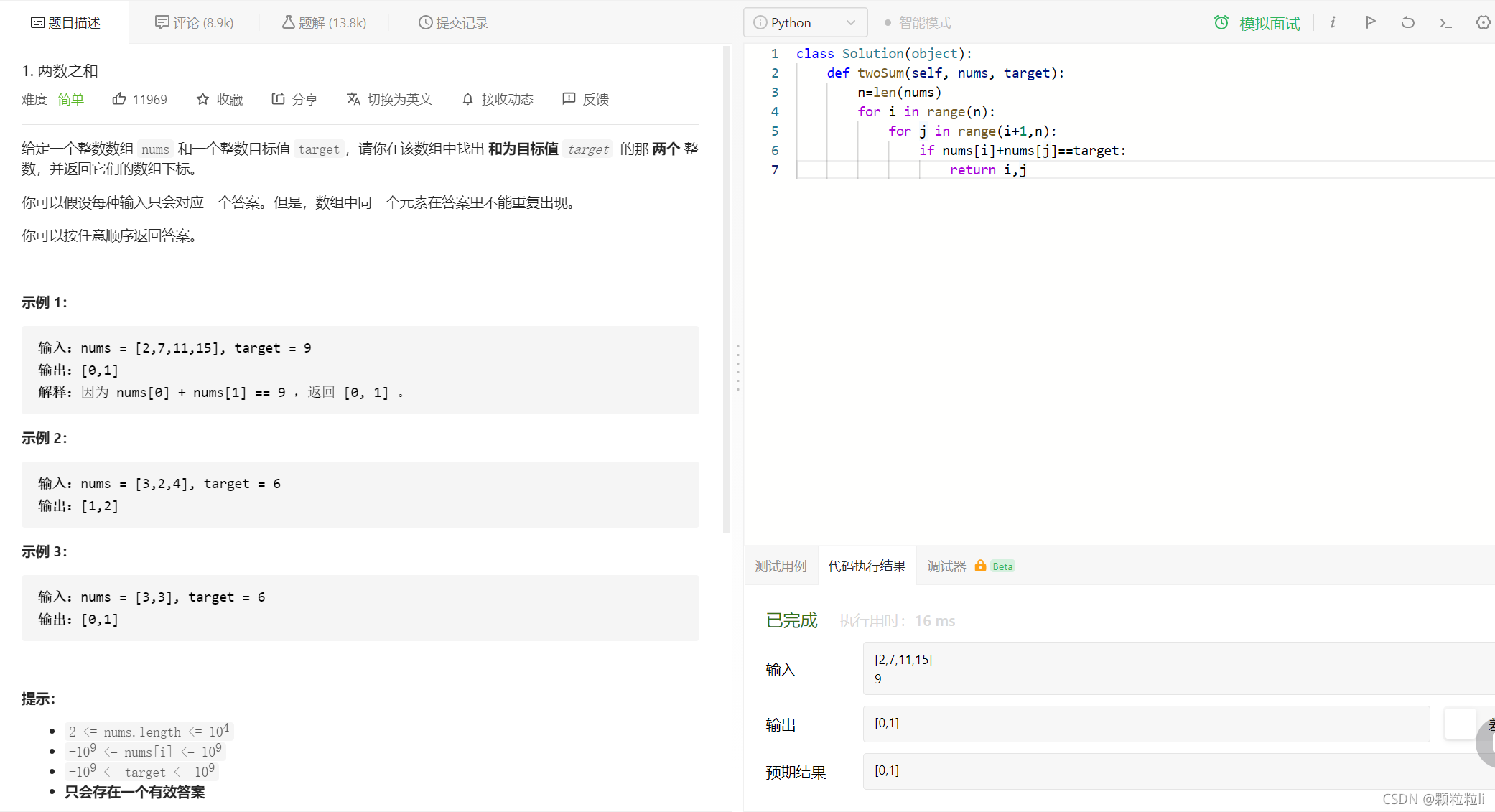The height and width of the screenshot is (812, 1495).
Task: Click the thumbs-up like icon
Action: [x=119, y=99]
